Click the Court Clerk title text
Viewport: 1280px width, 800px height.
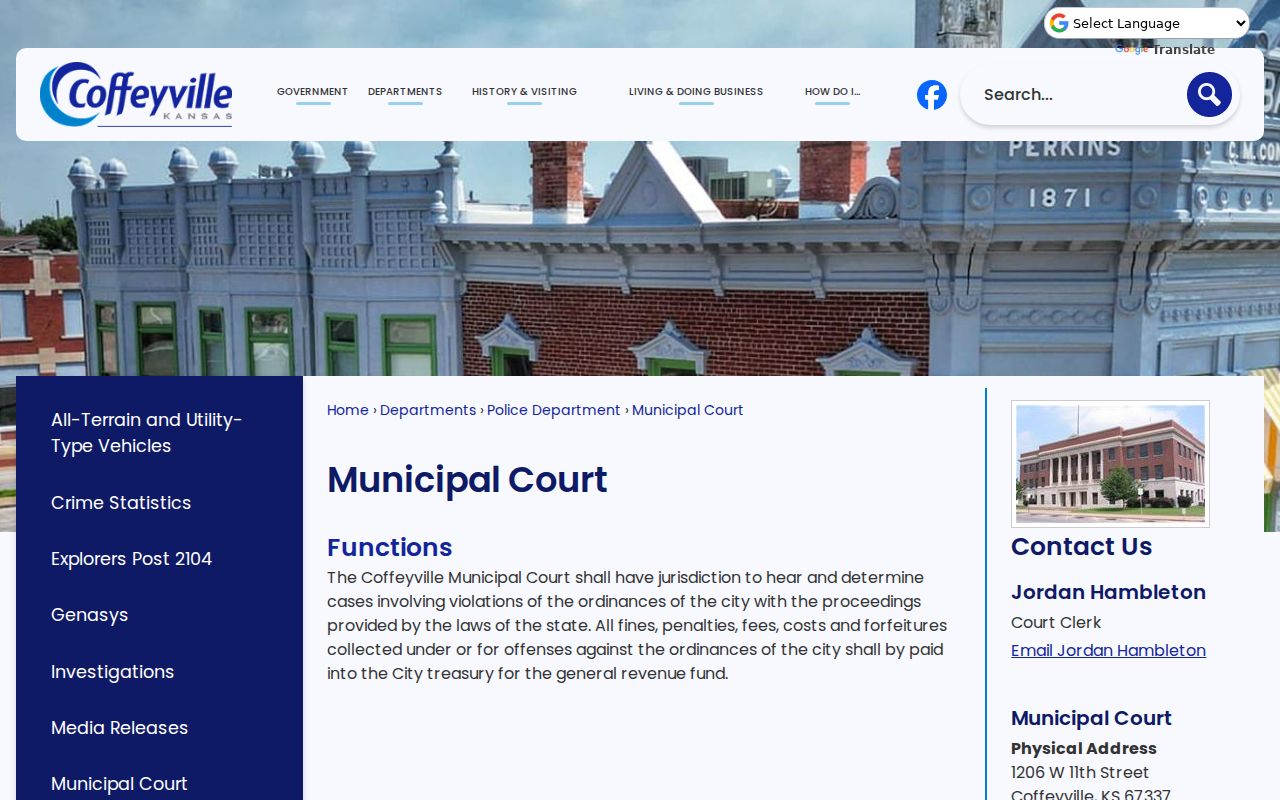(1056, 622)
